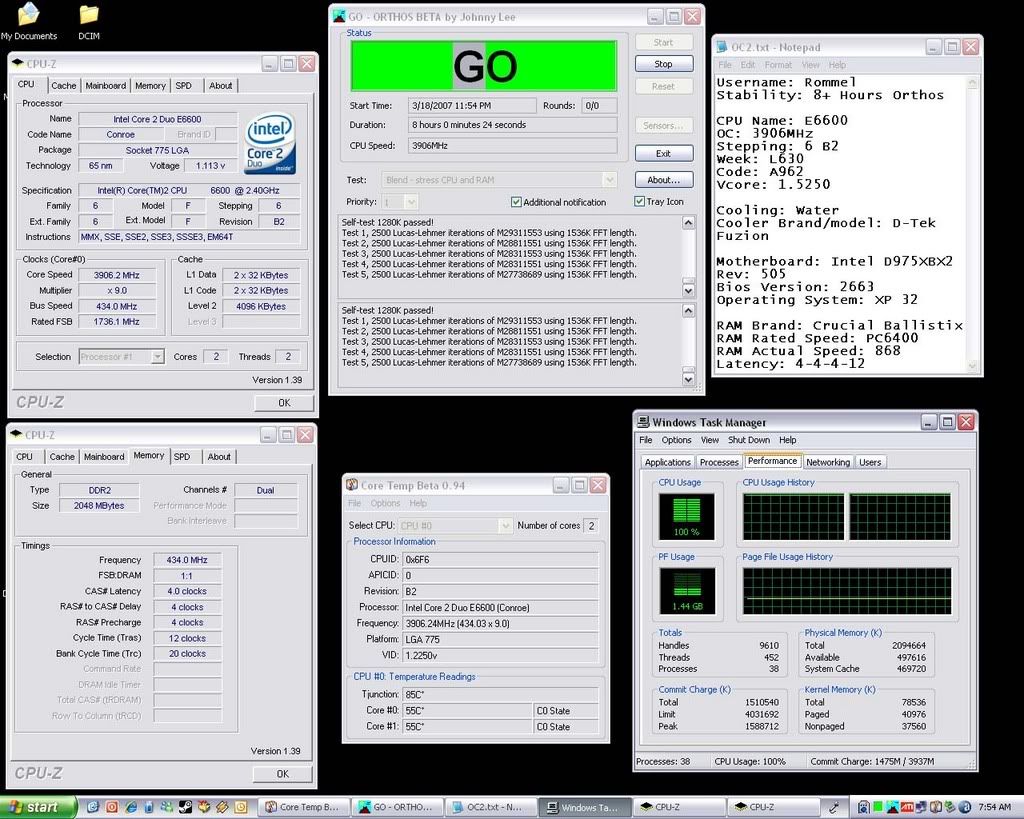Launch Winamp from the quick launch bar
This screenshot has width=1024, height=819.
click(222, 807)
